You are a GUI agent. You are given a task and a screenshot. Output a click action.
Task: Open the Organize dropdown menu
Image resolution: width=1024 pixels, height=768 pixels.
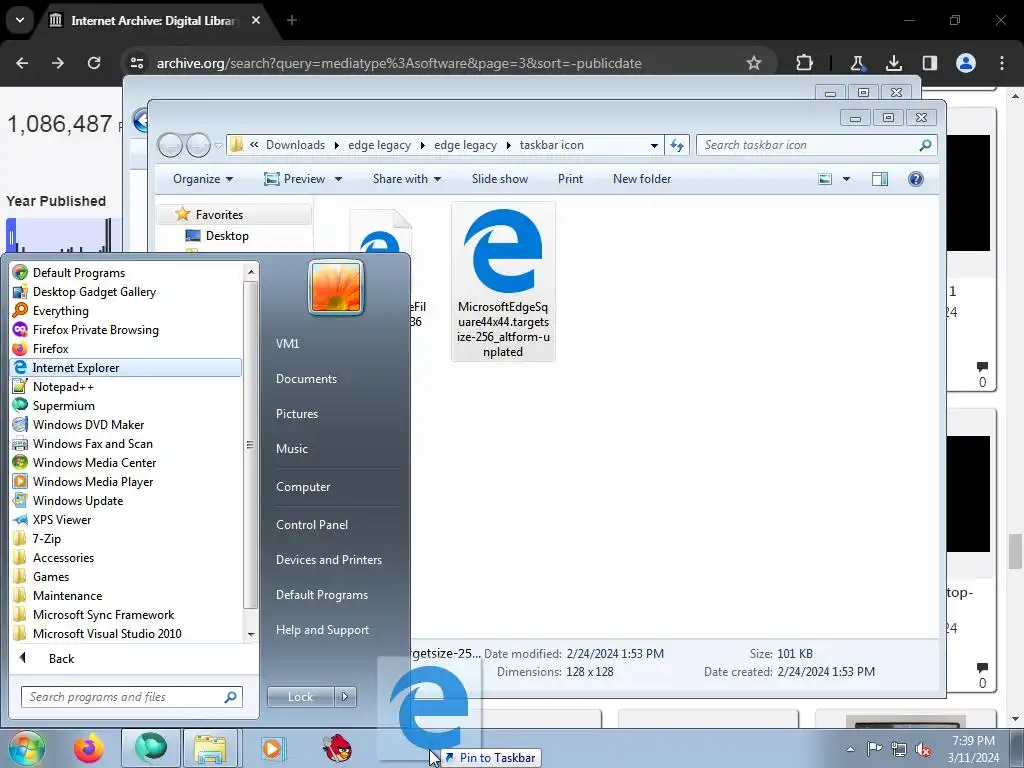(x=202, y=179)
